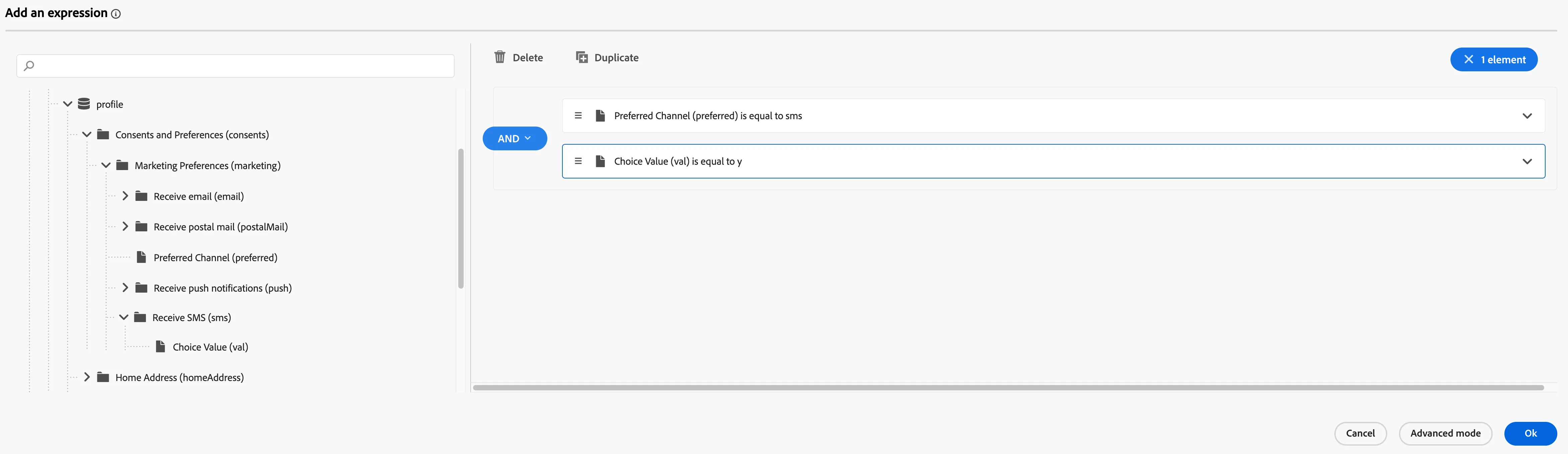Click the Cancel button
The image size is (1568, 454).
(x=1360, y=433)
